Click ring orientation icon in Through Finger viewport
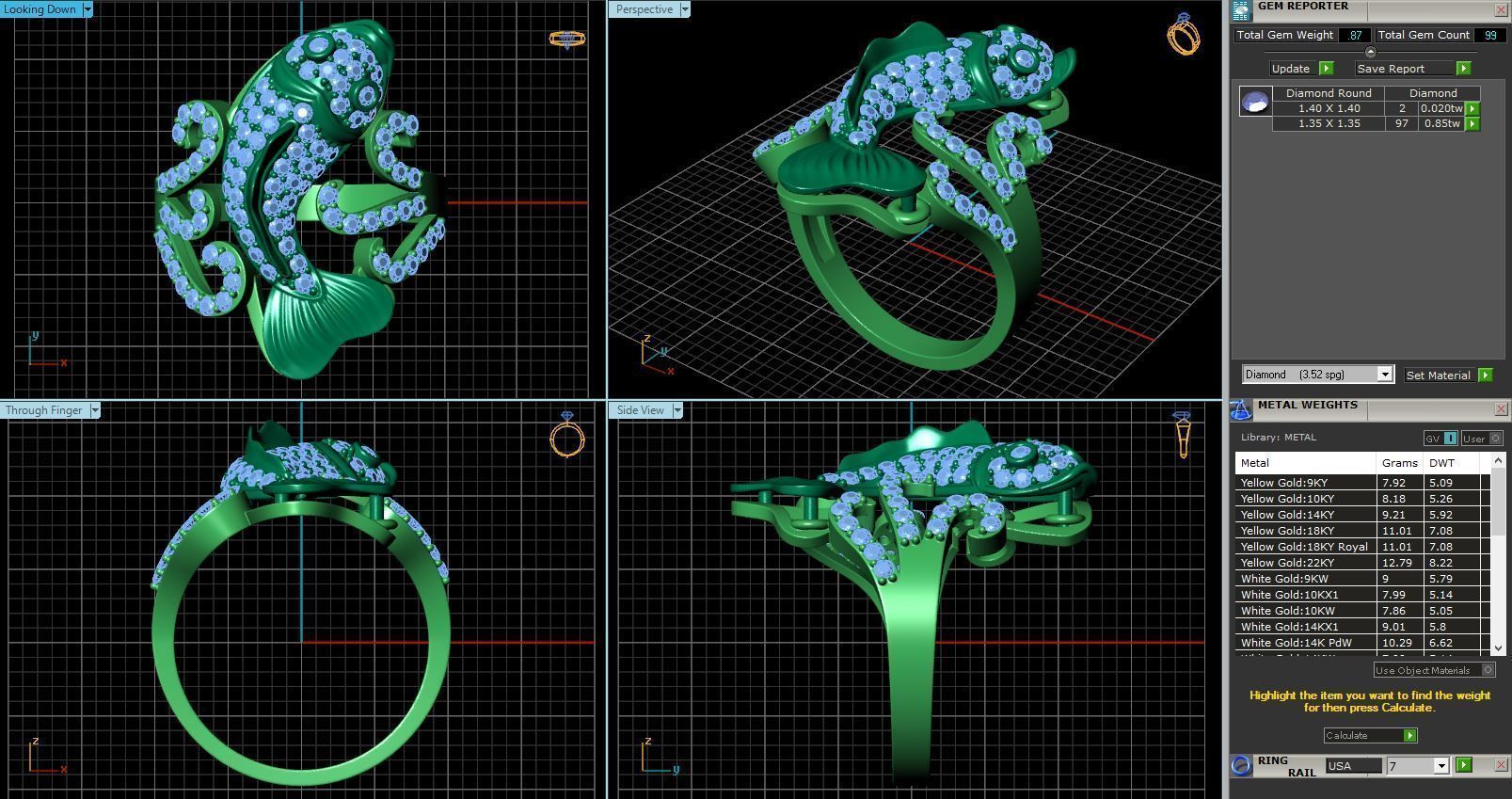This screenshot has width=1512, height=799. point(567,434)
